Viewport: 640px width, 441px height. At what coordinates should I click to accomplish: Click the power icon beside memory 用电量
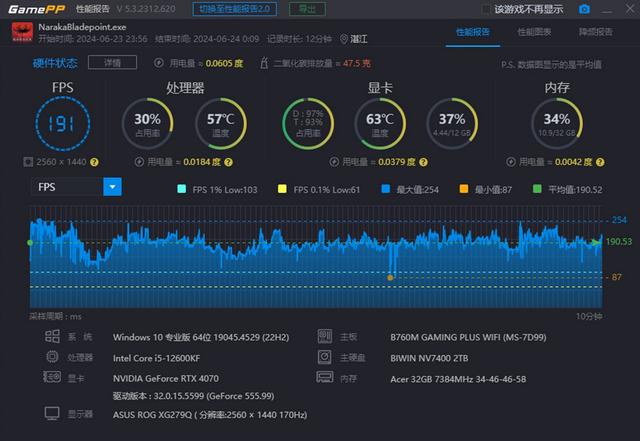pyautogui.click(x=511, y=162)
